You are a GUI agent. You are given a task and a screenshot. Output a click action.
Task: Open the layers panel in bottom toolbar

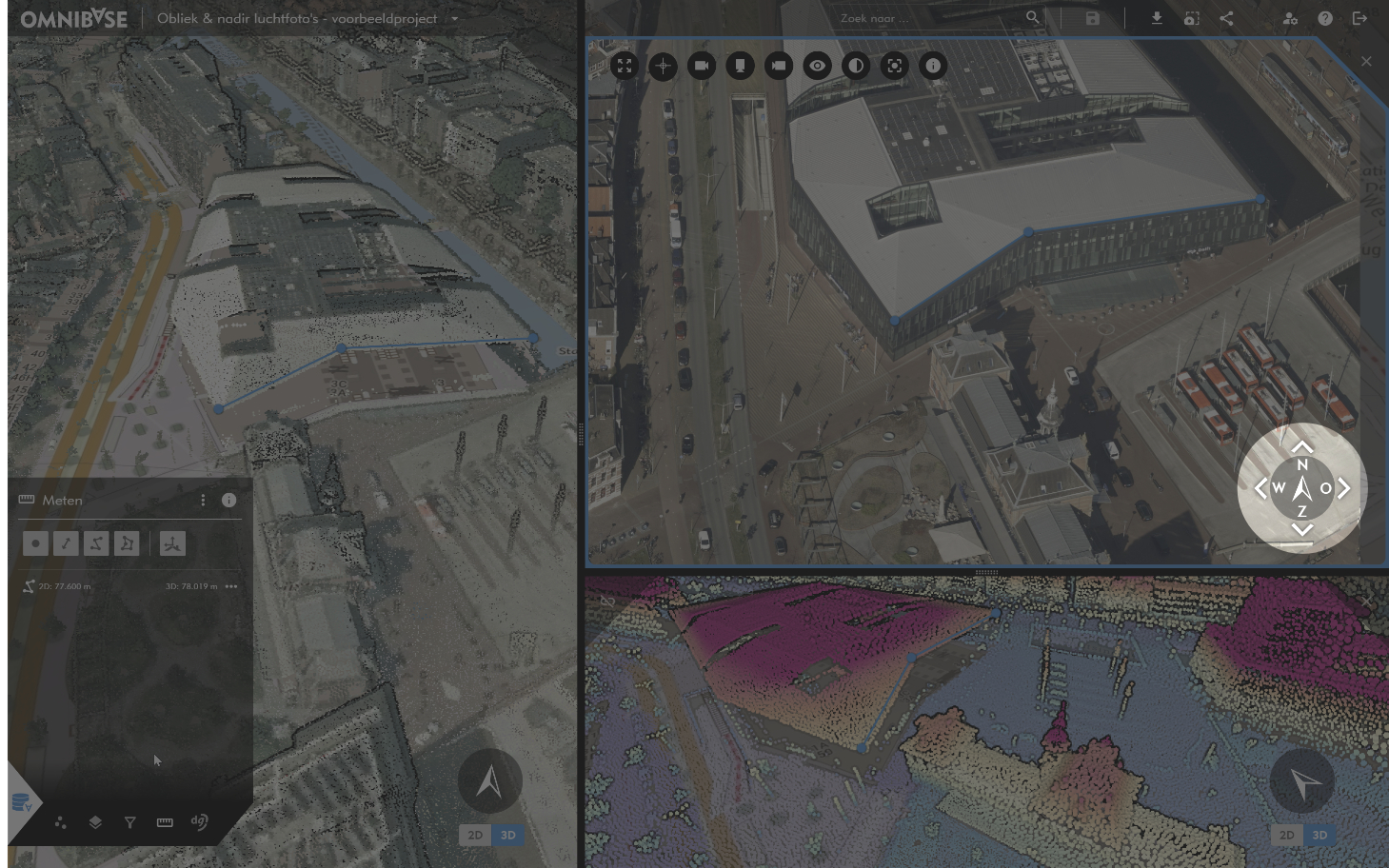tap(95, 822)
